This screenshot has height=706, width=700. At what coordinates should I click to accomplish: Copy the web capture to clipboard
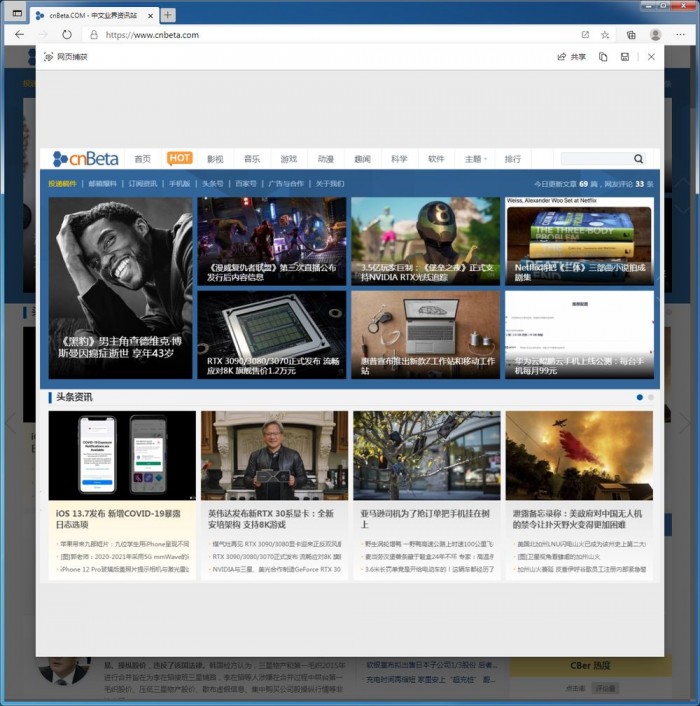(x=603, y=57)
